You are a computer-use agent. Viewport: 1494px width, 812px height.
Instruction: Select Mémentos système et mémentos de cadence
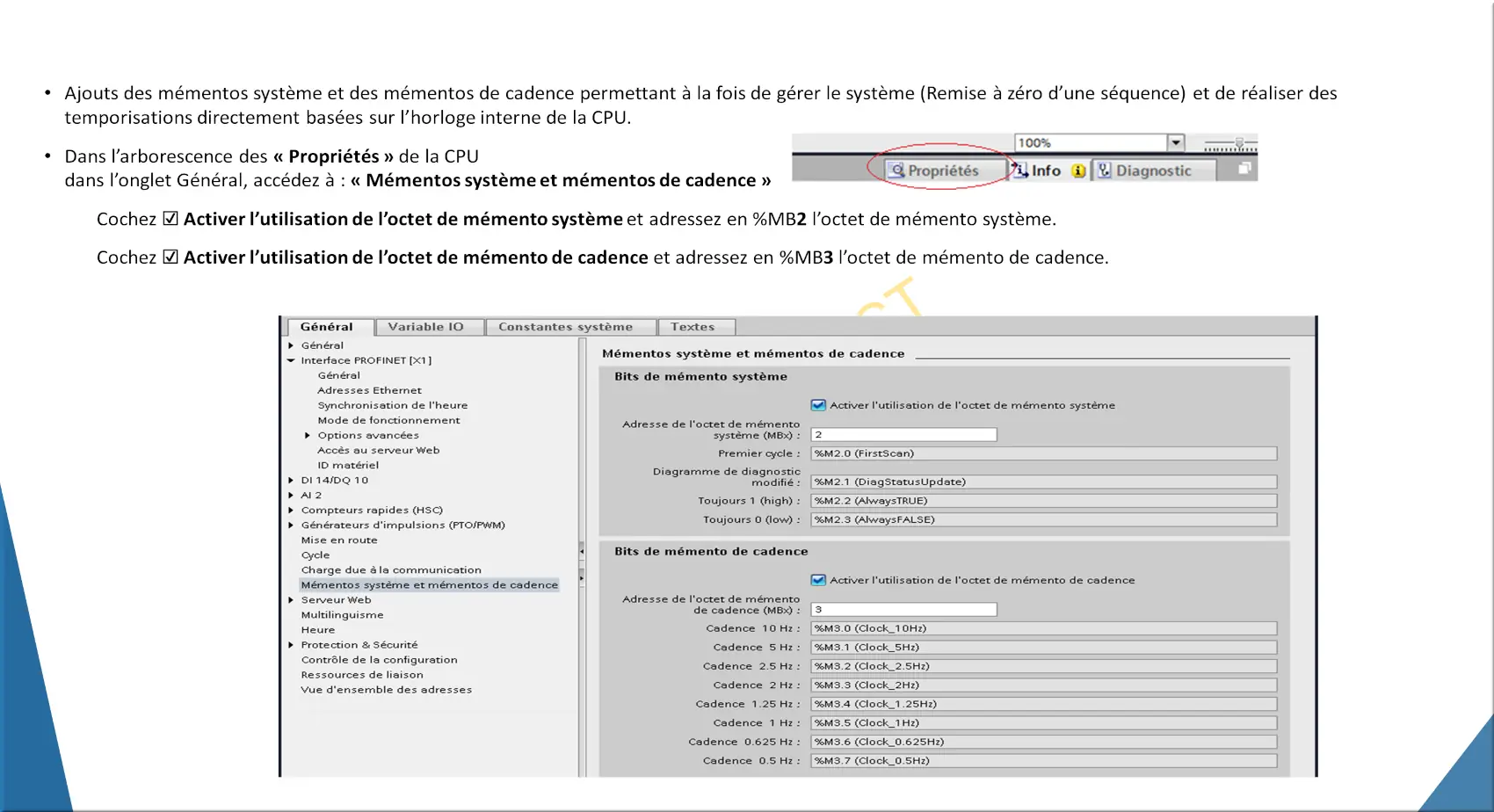(x=430, y=584)
